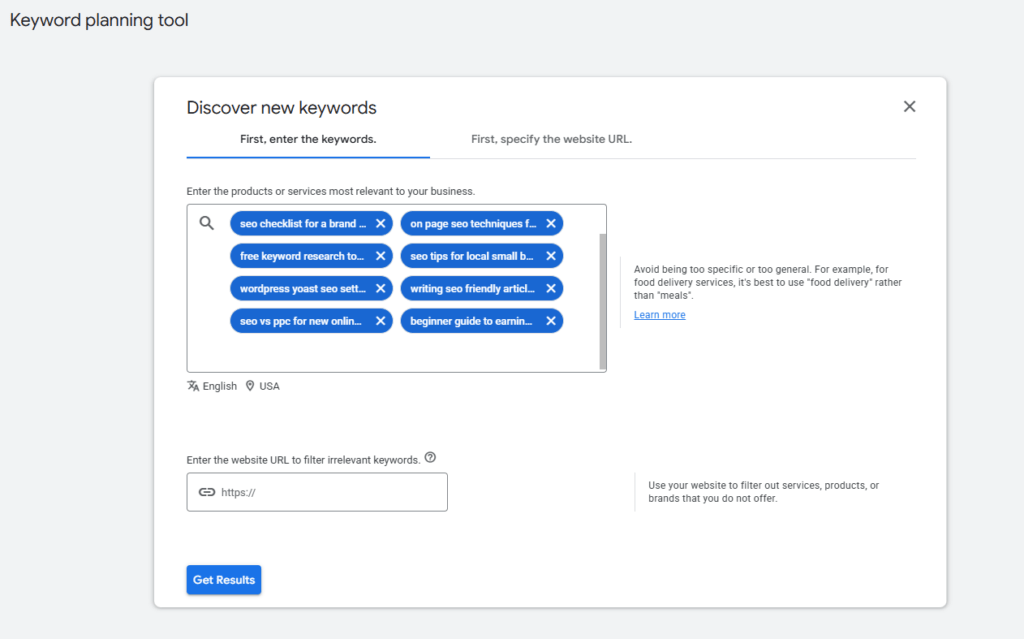The width and height of the screenshot is (1024, 639).
Task: Close the Discover new keywords dialog
Action: click(909, 106)
